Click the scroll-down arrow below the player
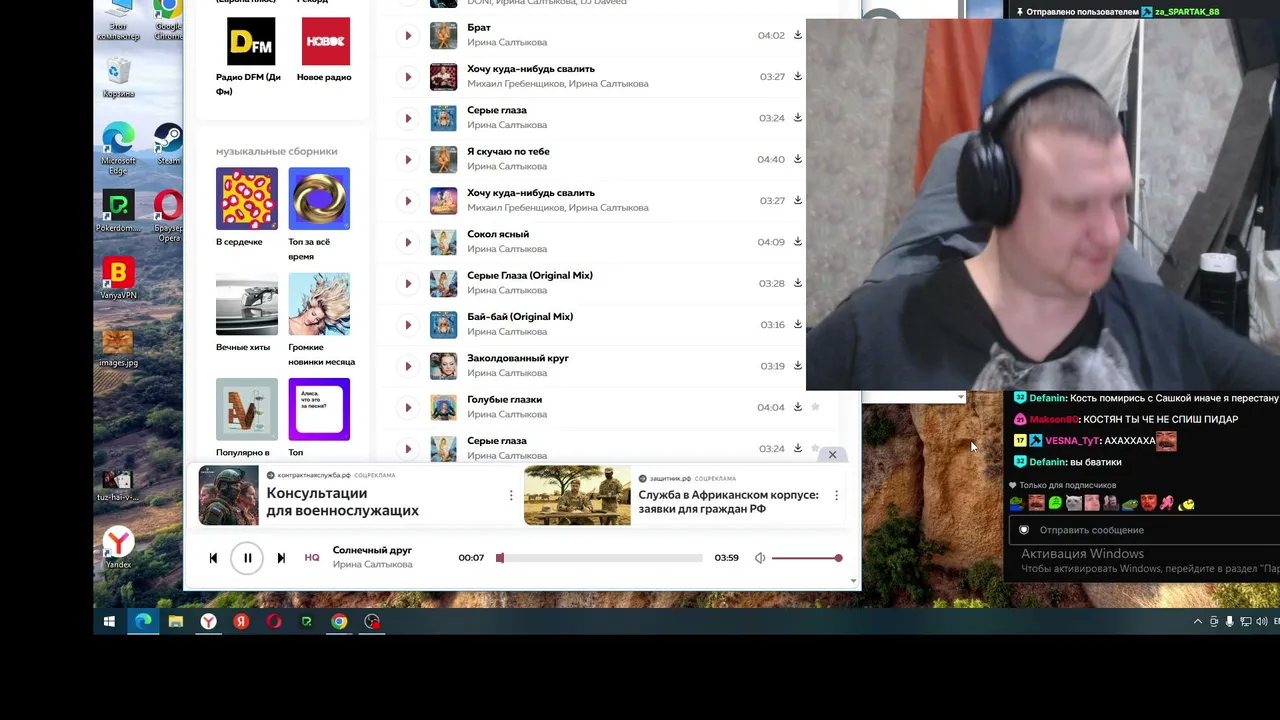The image size is (1280, 720). pos(853,581)
